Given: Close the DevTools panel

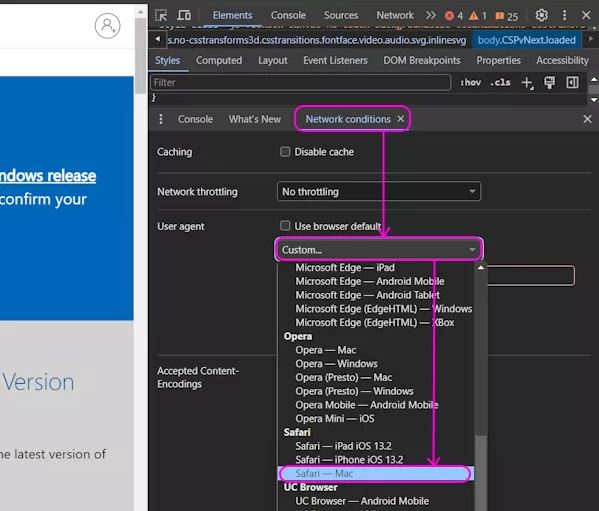Looking at the screenshot, I should (x=586, y=15).
